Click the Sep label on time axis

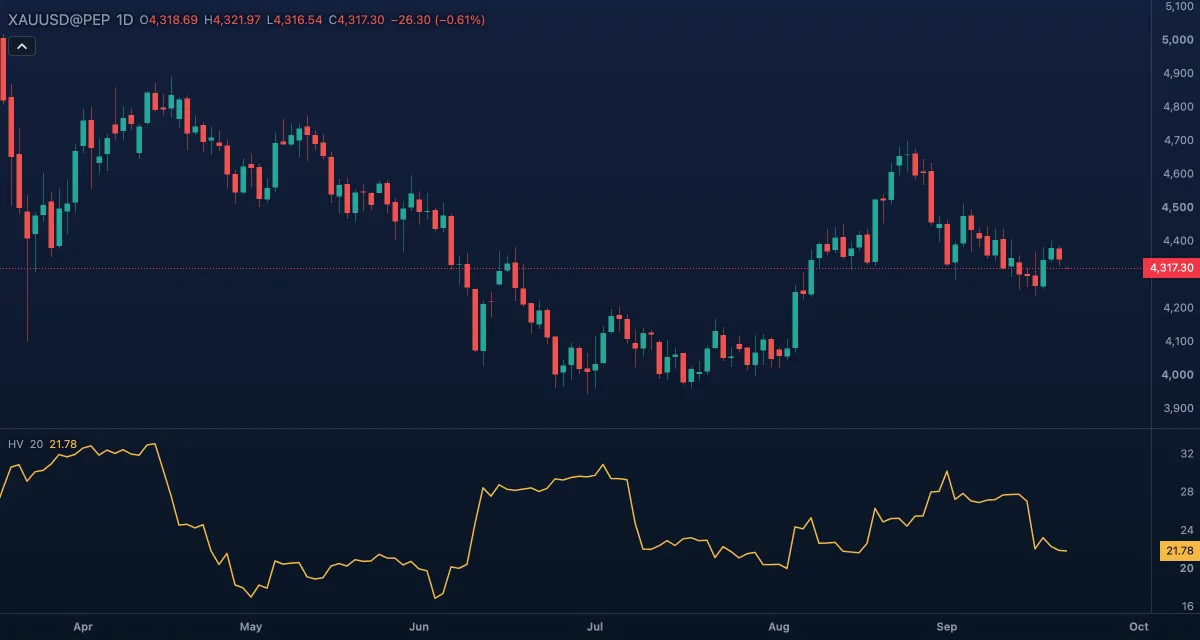click(947, 627)
